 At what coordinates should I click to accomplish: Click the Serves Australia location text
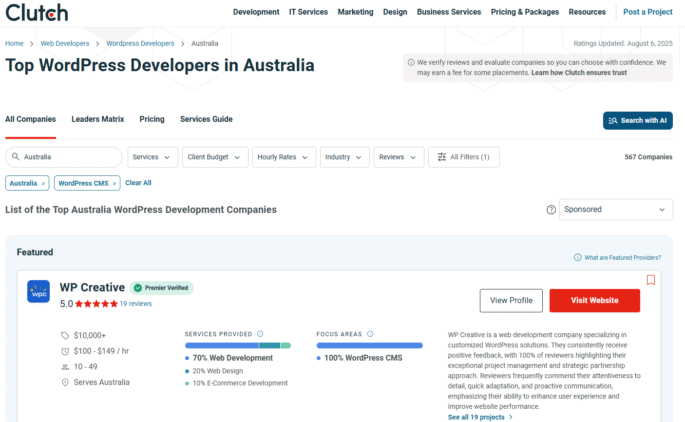pyautogui.click(x=101, y=382)
